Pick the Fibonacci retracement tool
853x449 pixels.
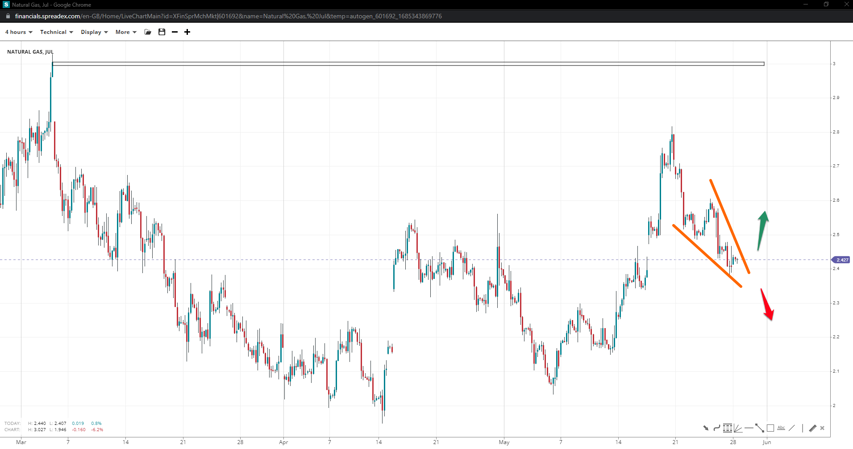coord(728,428)
